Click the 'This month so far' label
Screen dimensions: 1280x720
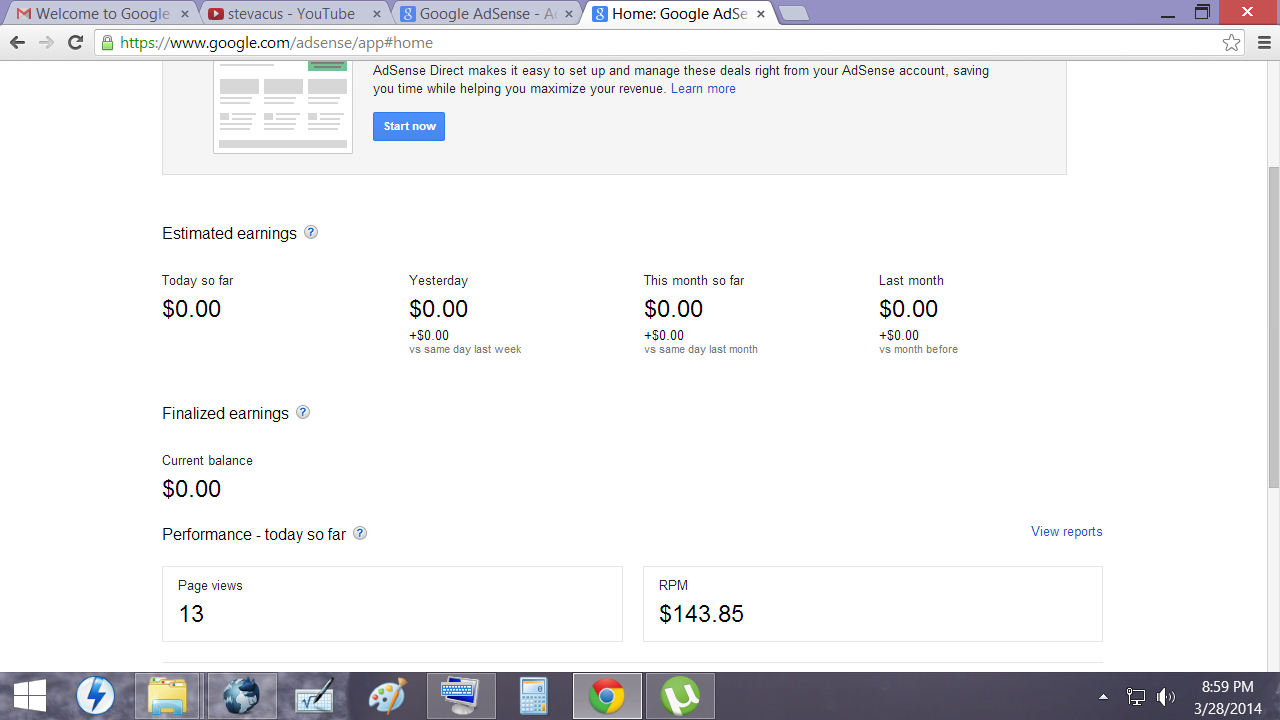coord(694,280)
